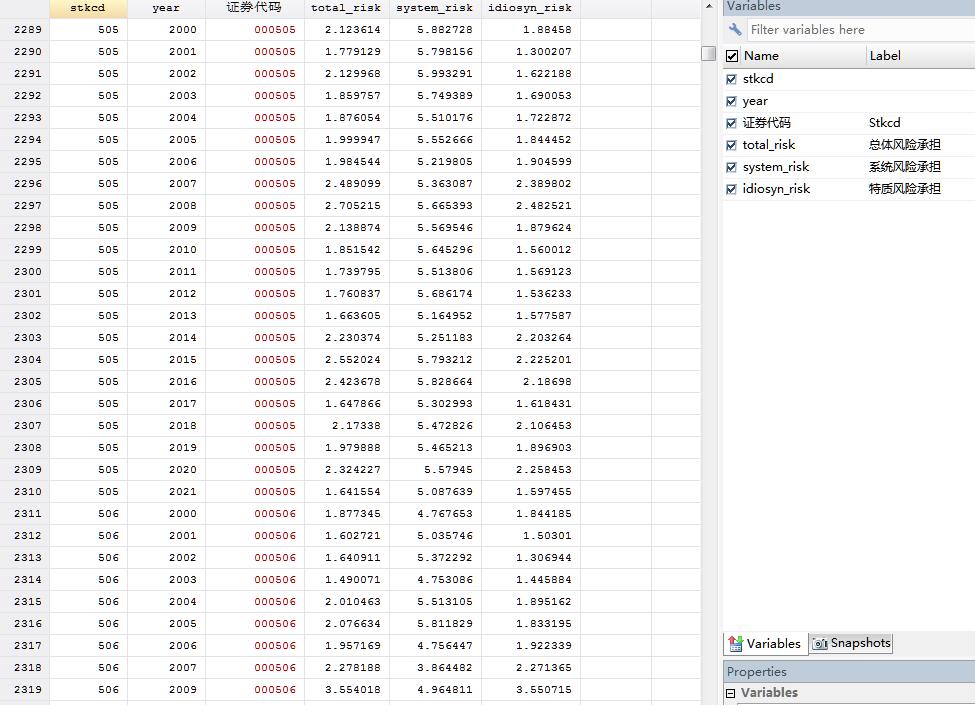
Task: Click system_risk cell 5.164952
Action: click(435, 316)
